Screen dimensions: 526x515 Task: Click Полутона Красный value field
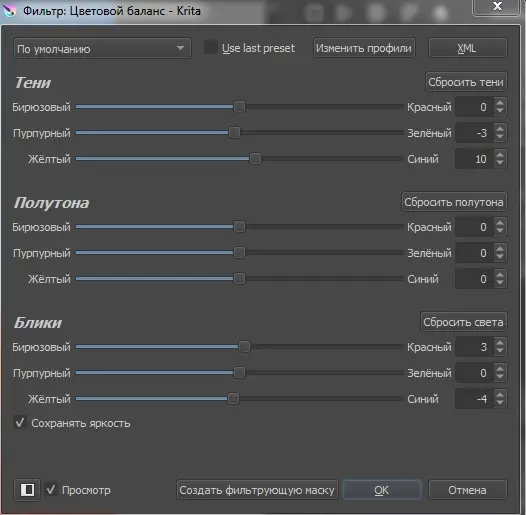point(474,227)
